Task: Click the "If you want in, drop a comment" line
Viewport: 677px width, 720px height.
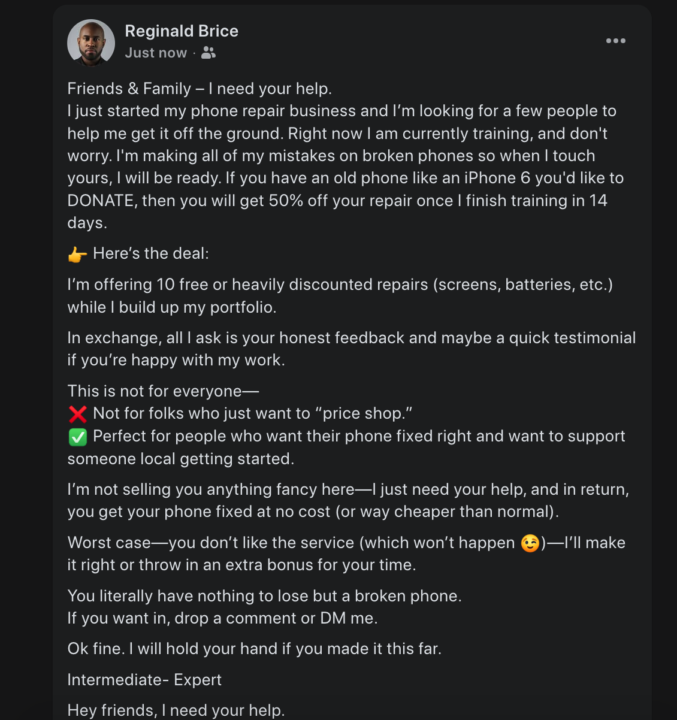Action: tap(222, 618)
